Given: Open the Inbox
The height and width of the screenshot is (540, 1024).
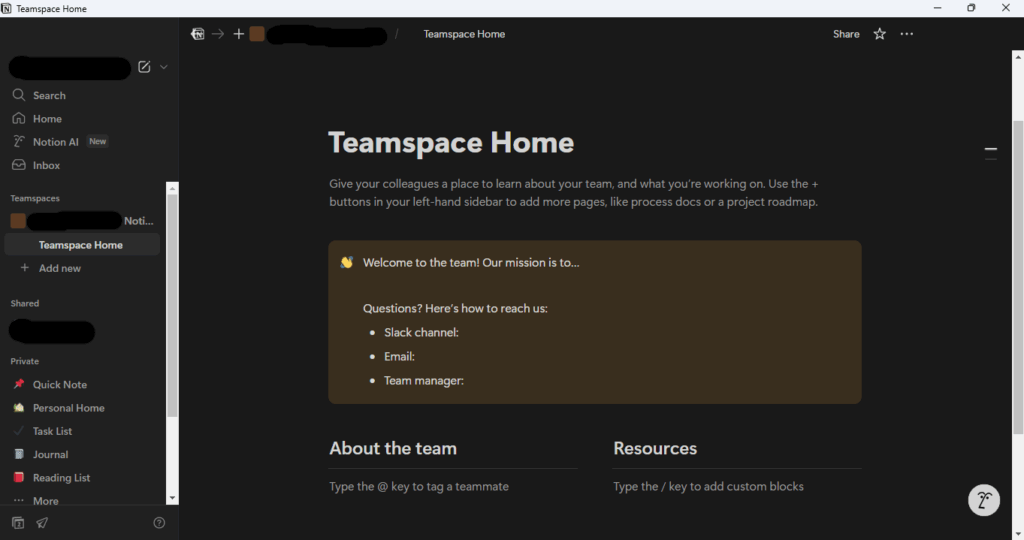Looking at the screenshot, I should click(46, 165).
